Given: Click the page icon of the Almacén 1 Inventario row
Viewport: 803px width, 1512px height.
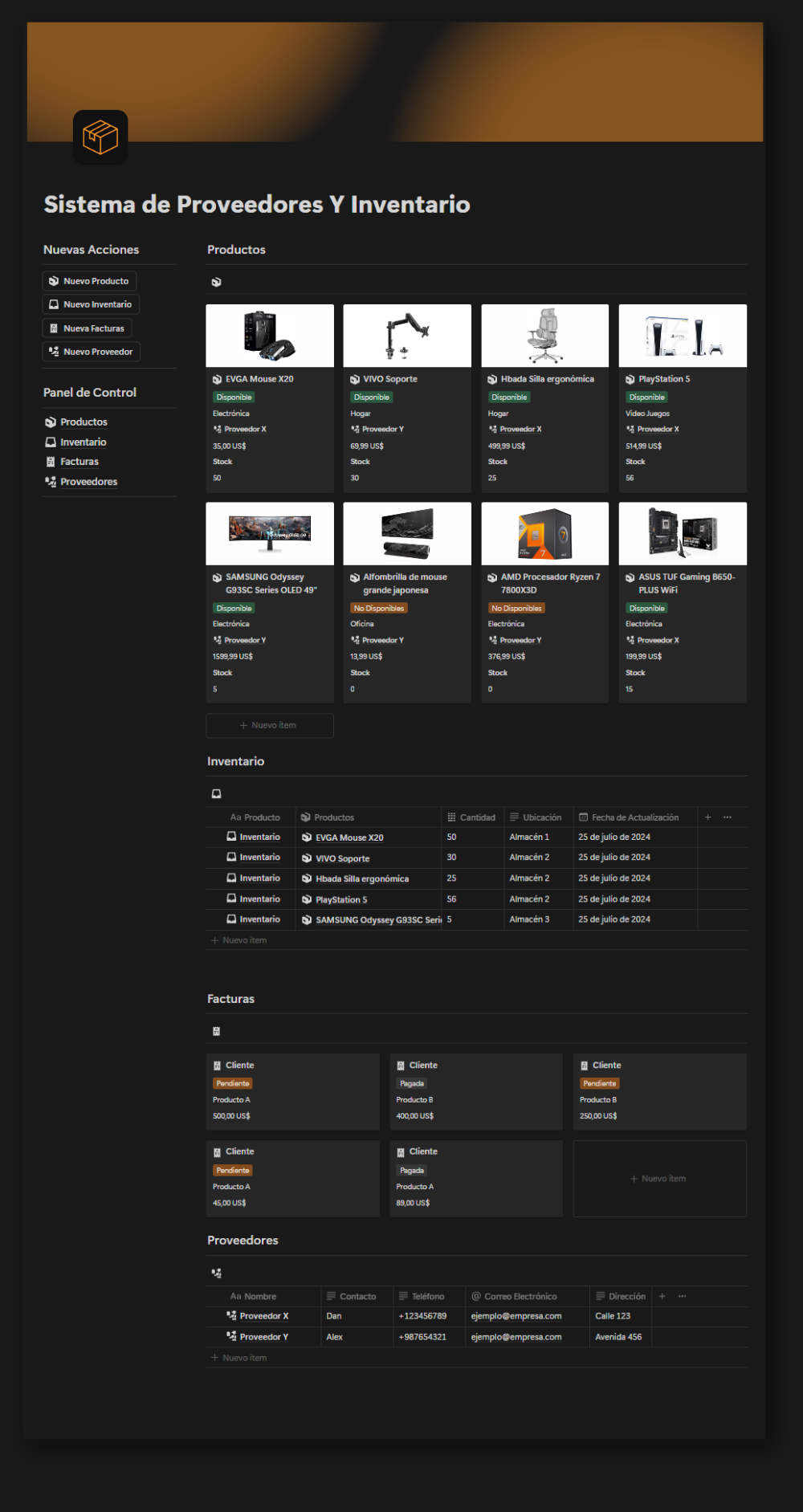Looking at the screenshot, I should (x=231, y=837).
